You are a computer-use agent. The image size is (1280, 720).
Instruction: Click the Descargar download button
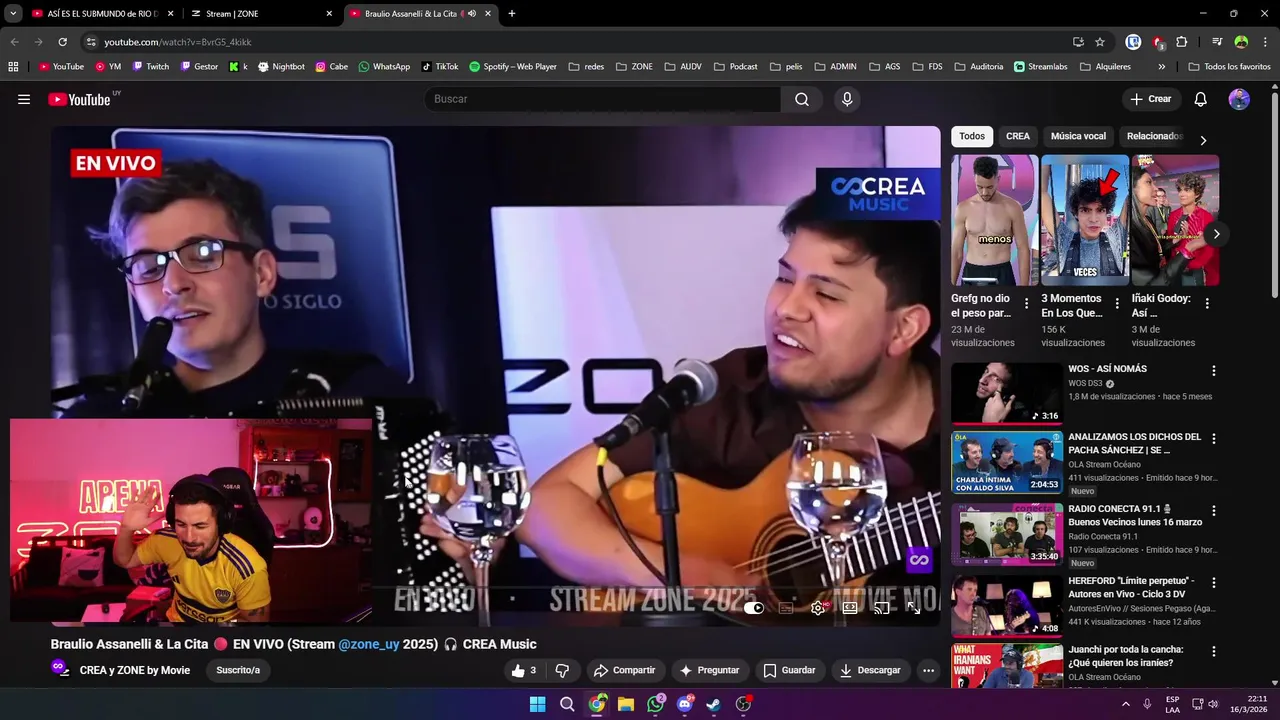pyautogui.click(x=869, y=670)
